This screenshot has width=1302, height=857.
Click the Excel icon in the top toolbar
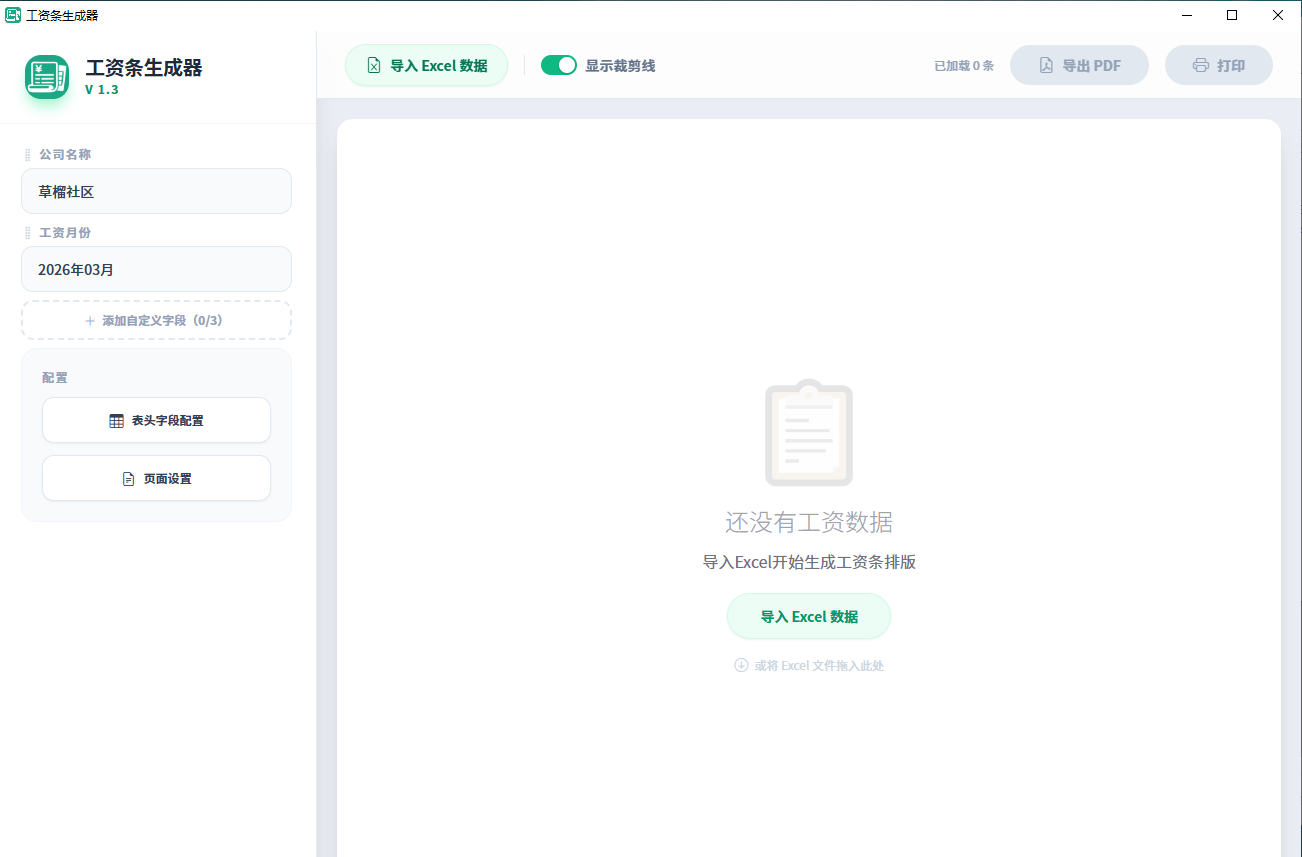[374, 66]
